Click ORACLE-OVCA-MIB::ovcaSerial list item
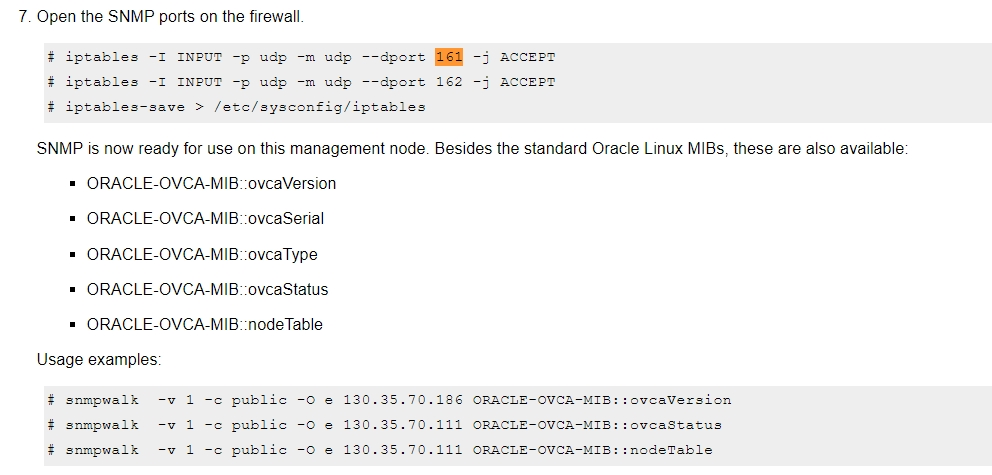This screenshot has height=475, width=992. [x=205, y=219]
